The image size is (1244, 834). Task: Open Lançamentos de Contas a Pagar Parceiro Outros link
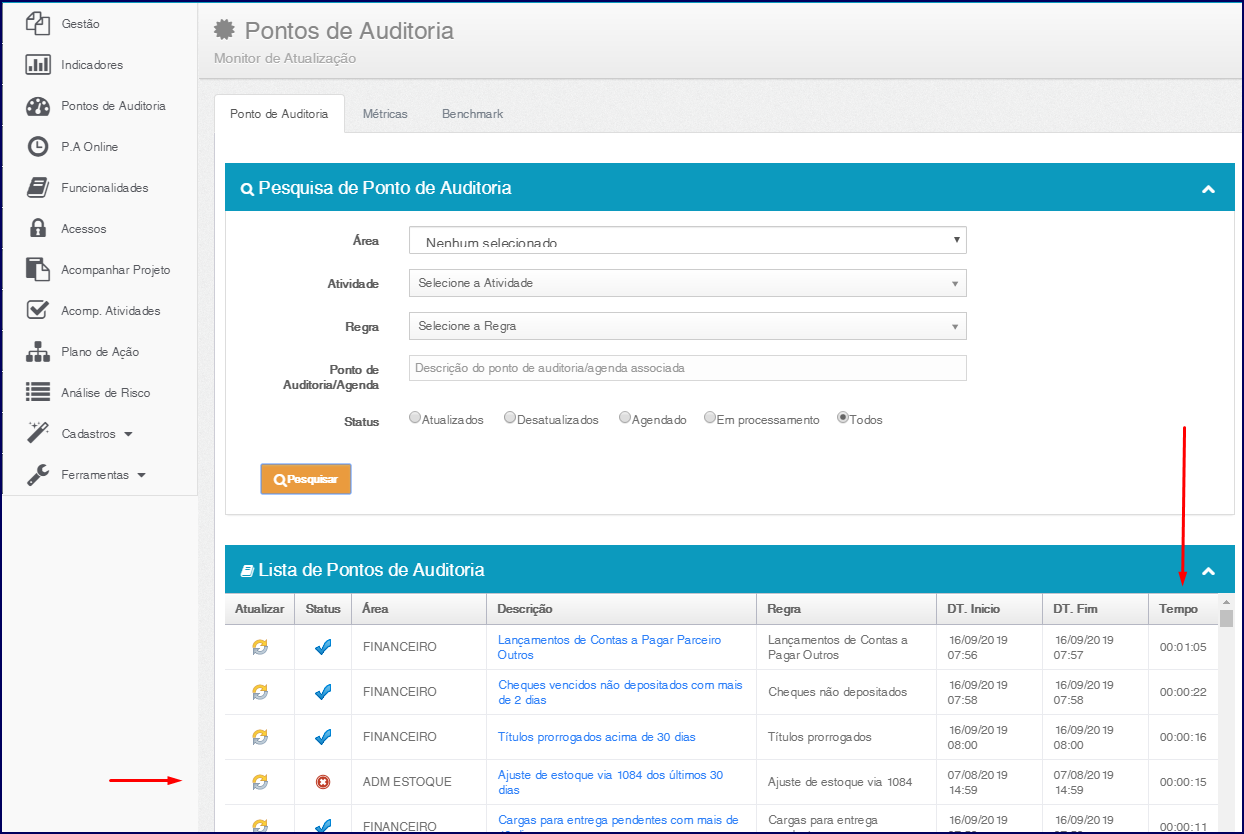(x=609, y=647)
